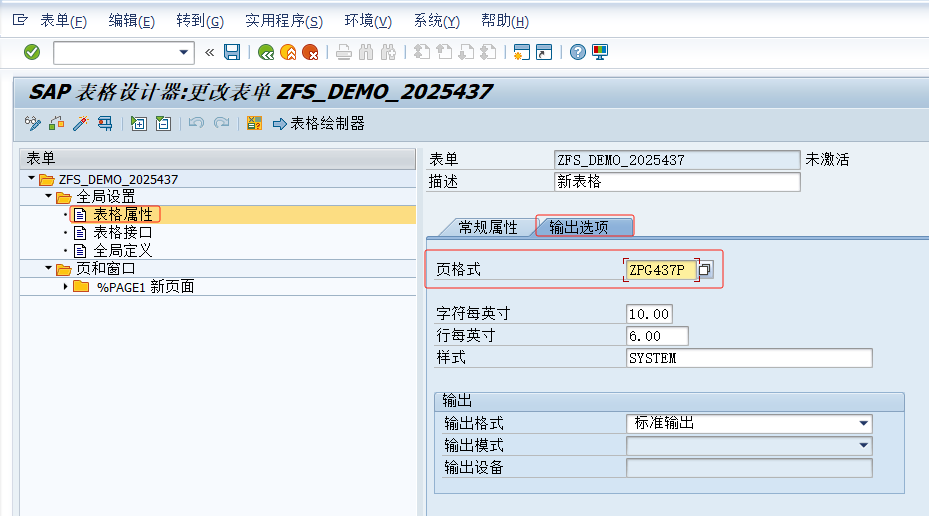The height and width of the screenshot is (516, 929).
Task: Select the %PAGE1 新页面 tree item
Action: pos(146,287)
